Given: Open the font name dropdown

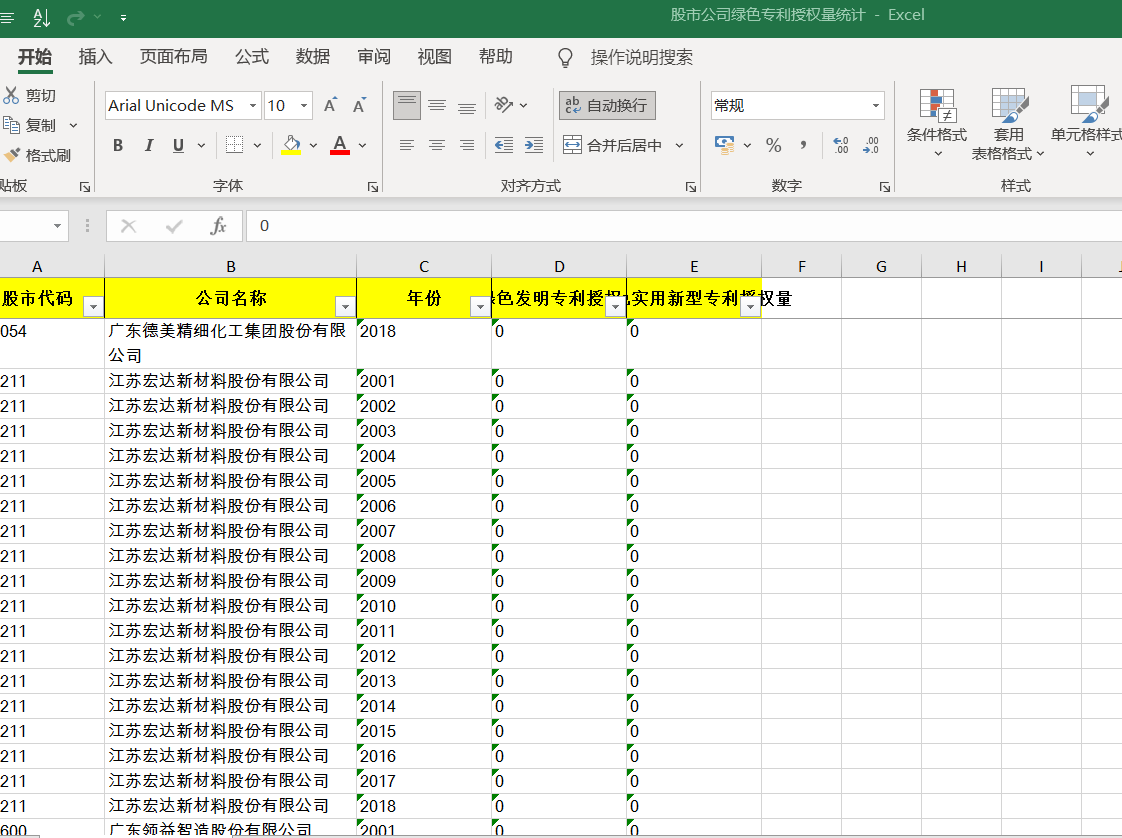Looking at the screenshot, I should coord(252,106).
